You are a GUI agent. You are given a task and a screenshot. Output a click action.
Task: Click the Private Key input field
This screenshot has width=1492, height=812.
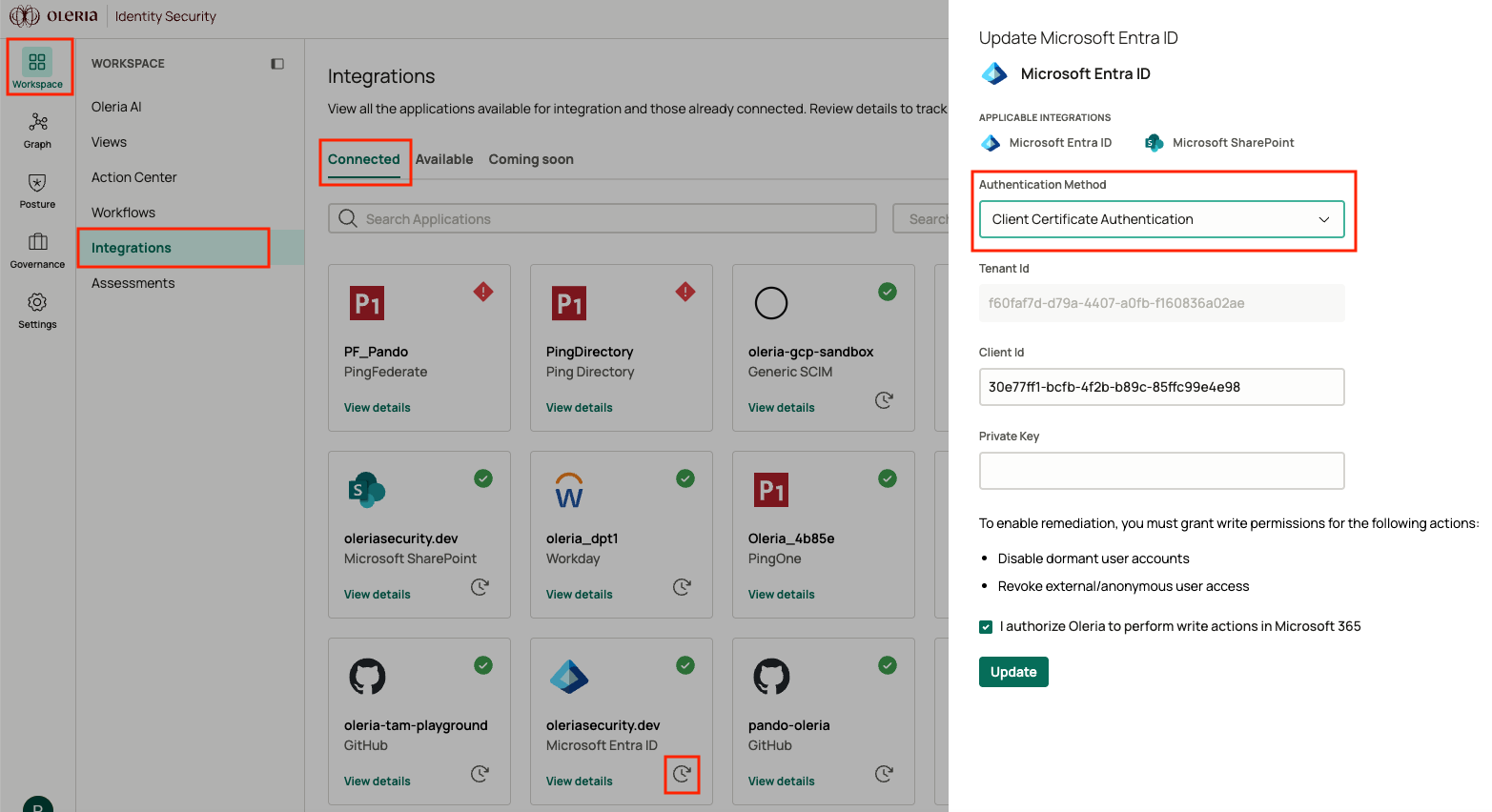(x=1161, y=471)
